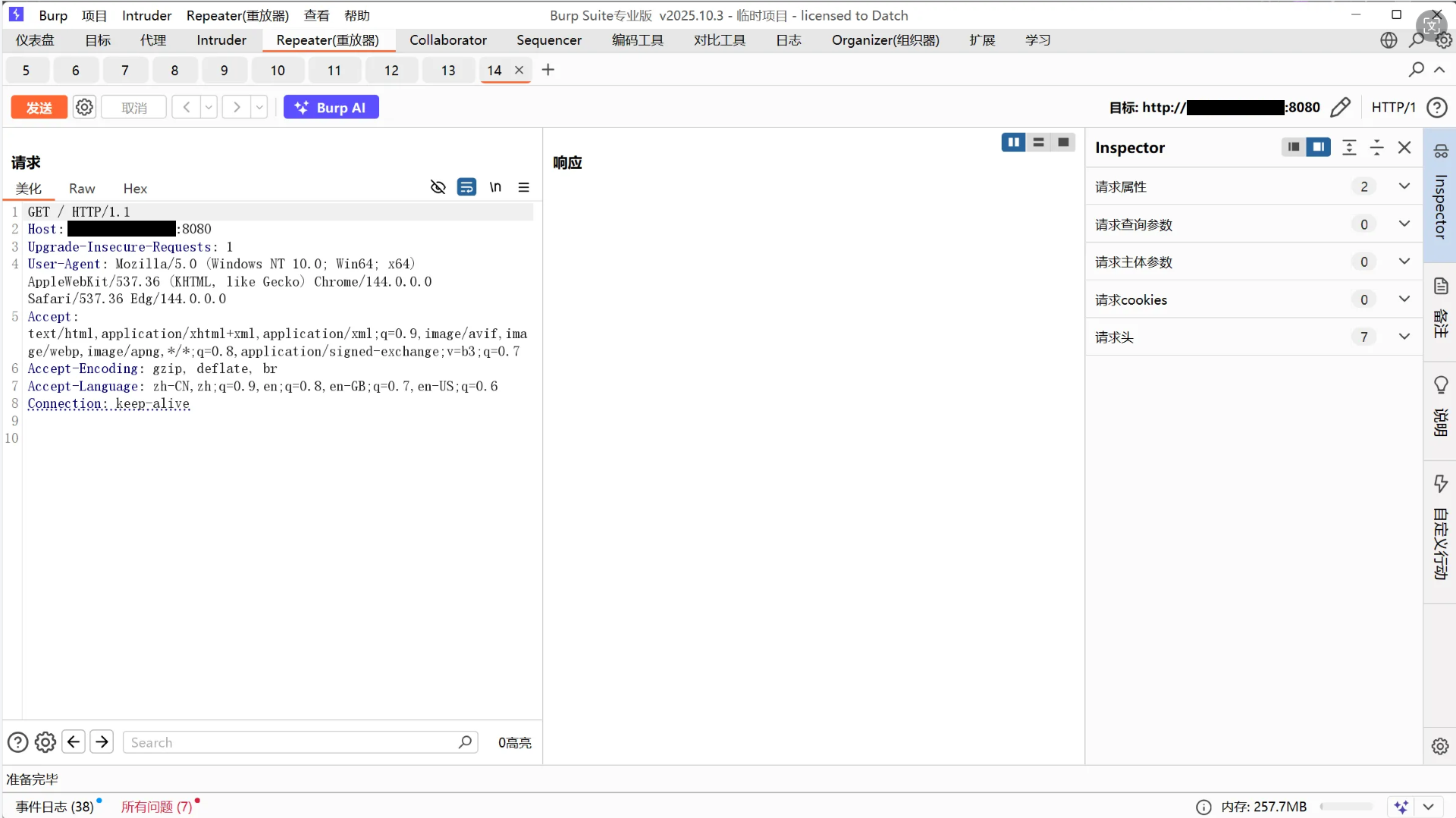The image size is (1456, 818).
Task: Open the Custom actions lightning side panel
Action: [x=1441, y=484]
